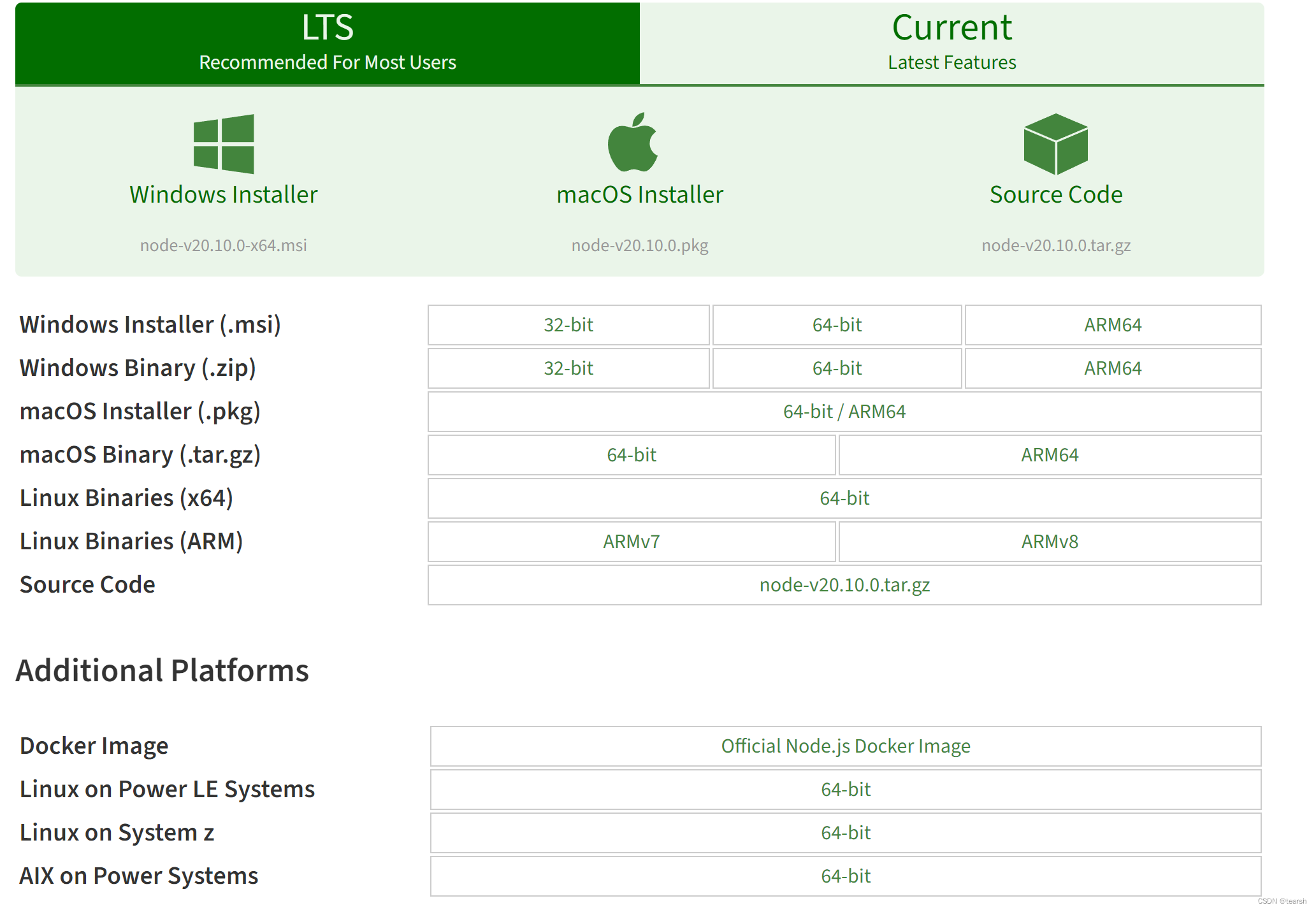Open the Windows Installer heading link

(x=224, y=194)
